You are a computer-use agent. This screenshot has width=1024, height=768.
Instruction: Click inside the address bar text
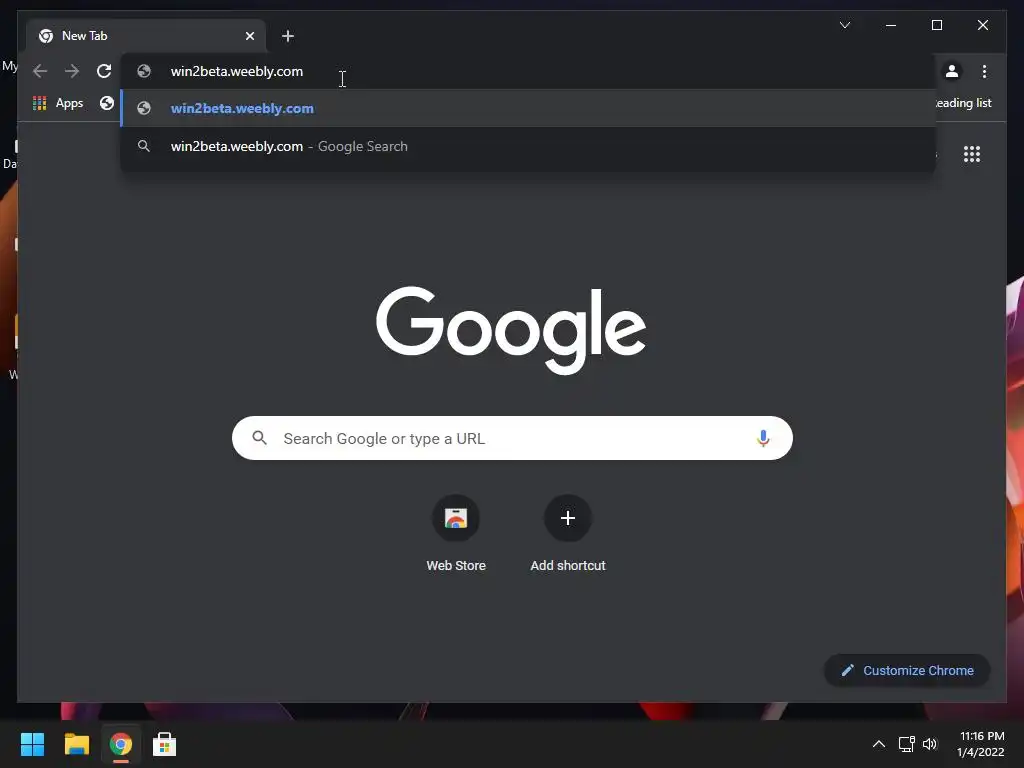pos(237,71)
